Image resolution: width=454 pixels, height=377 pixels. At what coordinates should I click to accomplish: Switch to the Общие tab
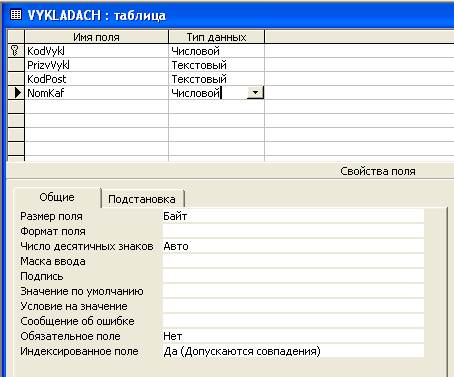pyautogui.click(x=57, y=197)
